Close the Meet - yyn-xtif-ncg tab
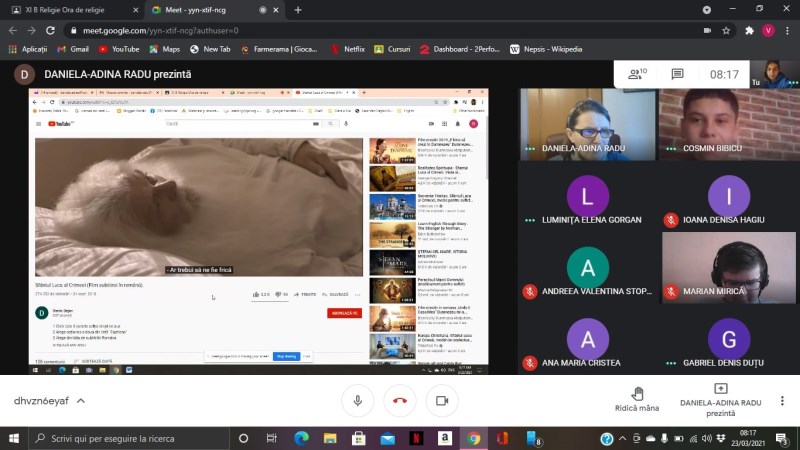Viewport: 800px width, 450px height. coord(276,10)
